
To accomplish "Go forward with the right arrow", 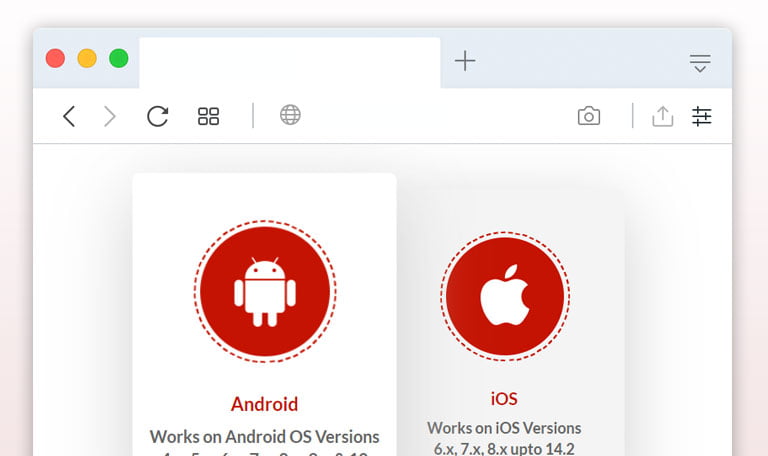I will [110, 117].
